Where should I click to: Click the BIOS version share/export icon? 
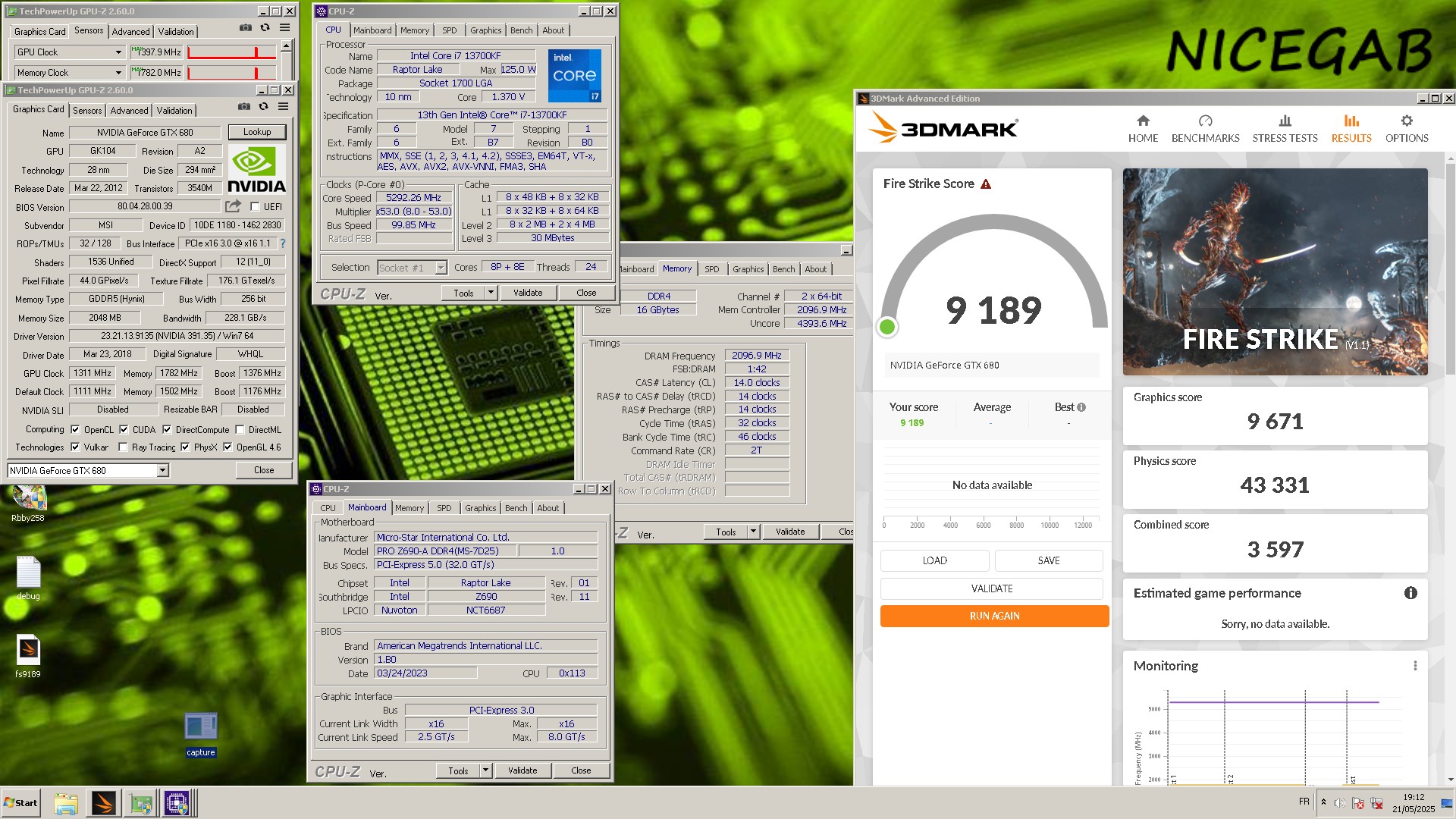pyautogui.click(x=233, y=206)
